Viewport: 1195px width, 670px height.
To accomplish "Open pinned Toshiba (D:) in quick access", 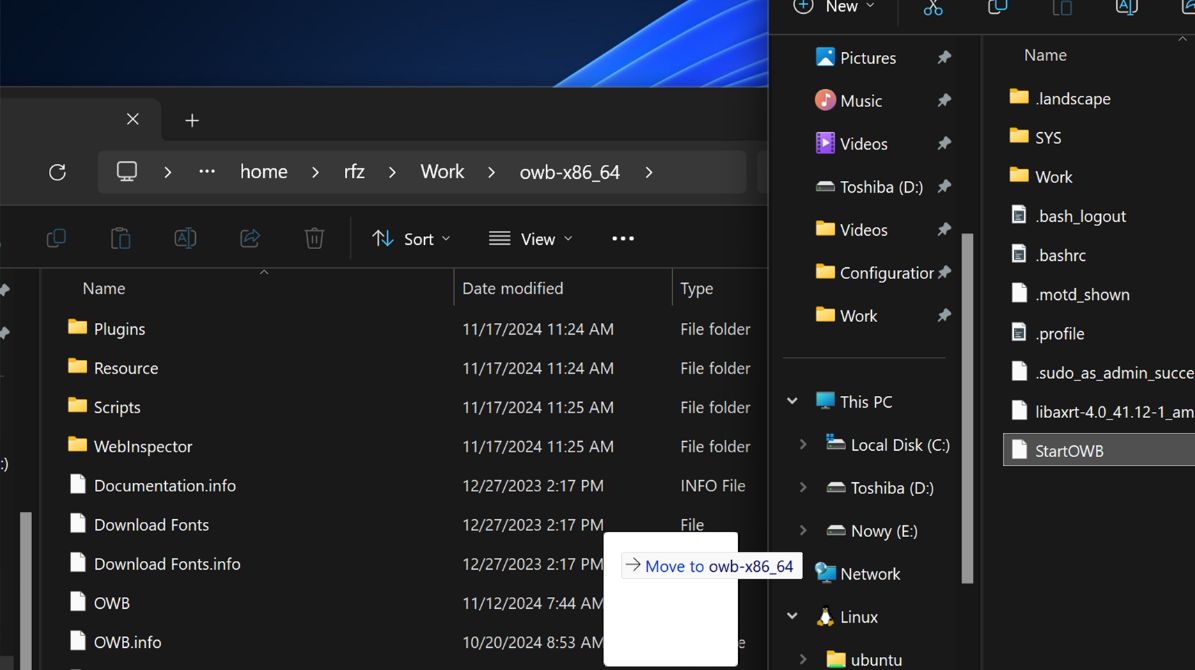I will click(x=872, y=187).
